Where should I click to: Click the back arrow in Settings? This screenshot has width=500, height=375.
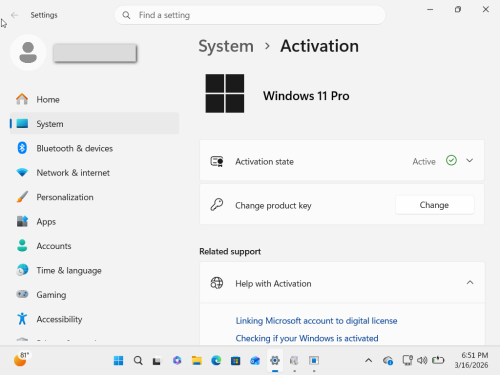[x=14, y=15]
